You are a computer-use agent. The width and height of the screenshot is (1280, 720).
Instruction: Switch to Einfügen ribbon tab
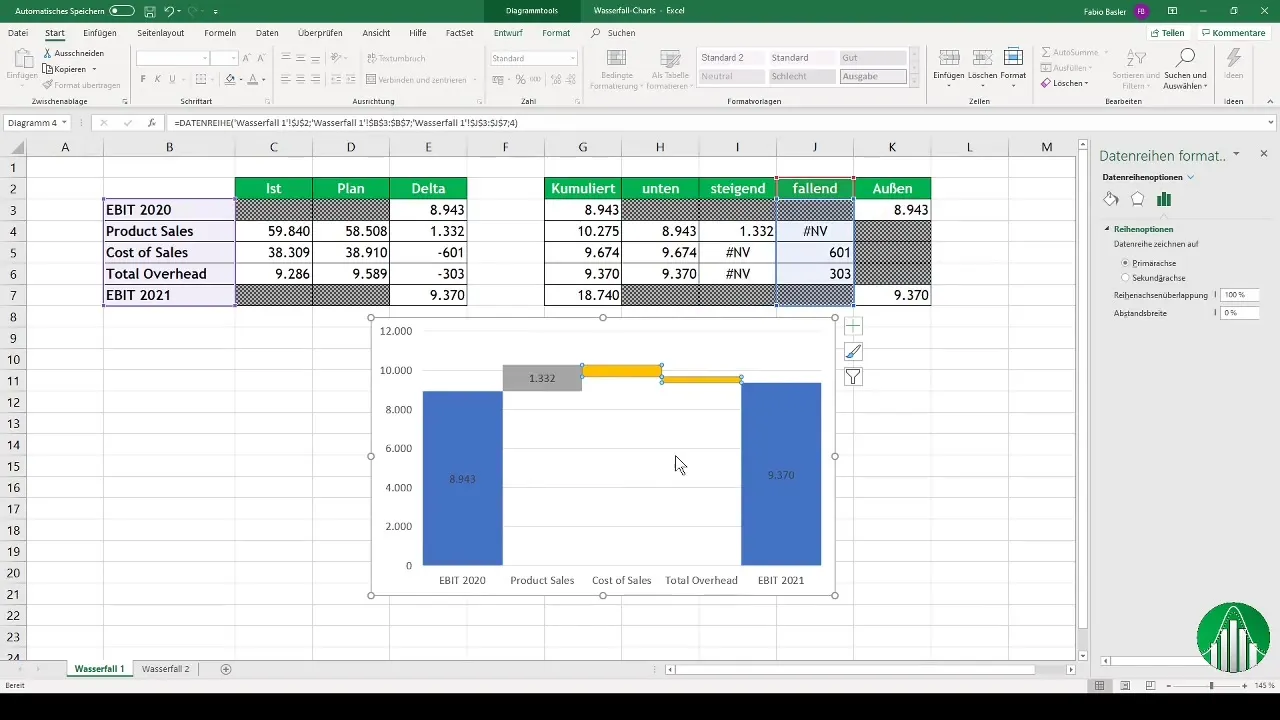(100, 33)
